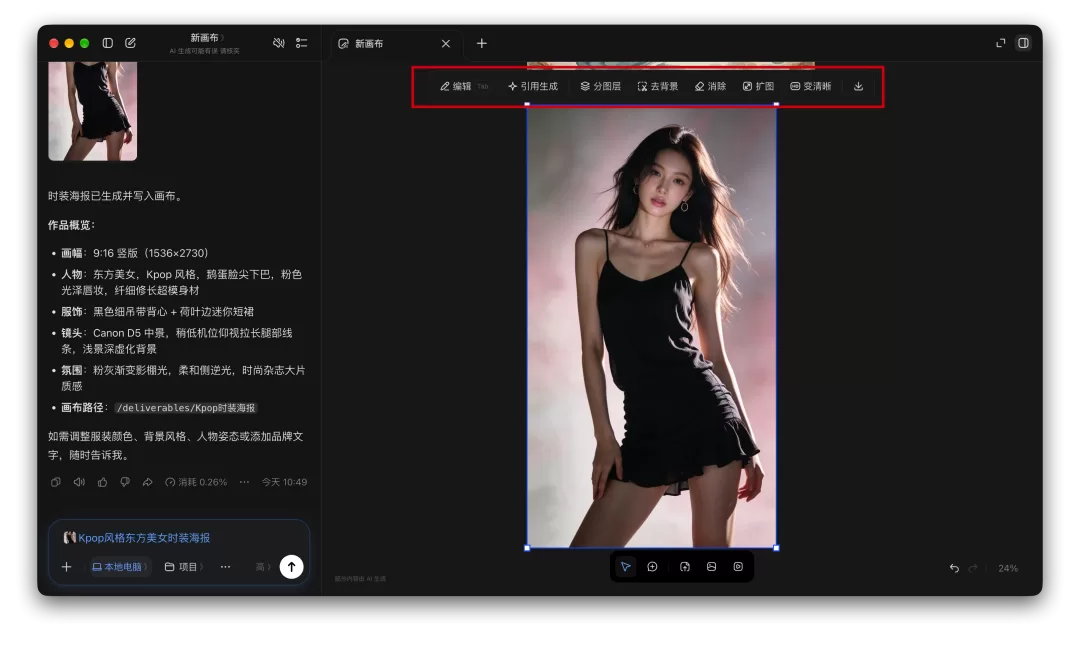This screenshot has width=1080, height=646.
Task: Open the 本地电脑 source selector
Action: 119,567
